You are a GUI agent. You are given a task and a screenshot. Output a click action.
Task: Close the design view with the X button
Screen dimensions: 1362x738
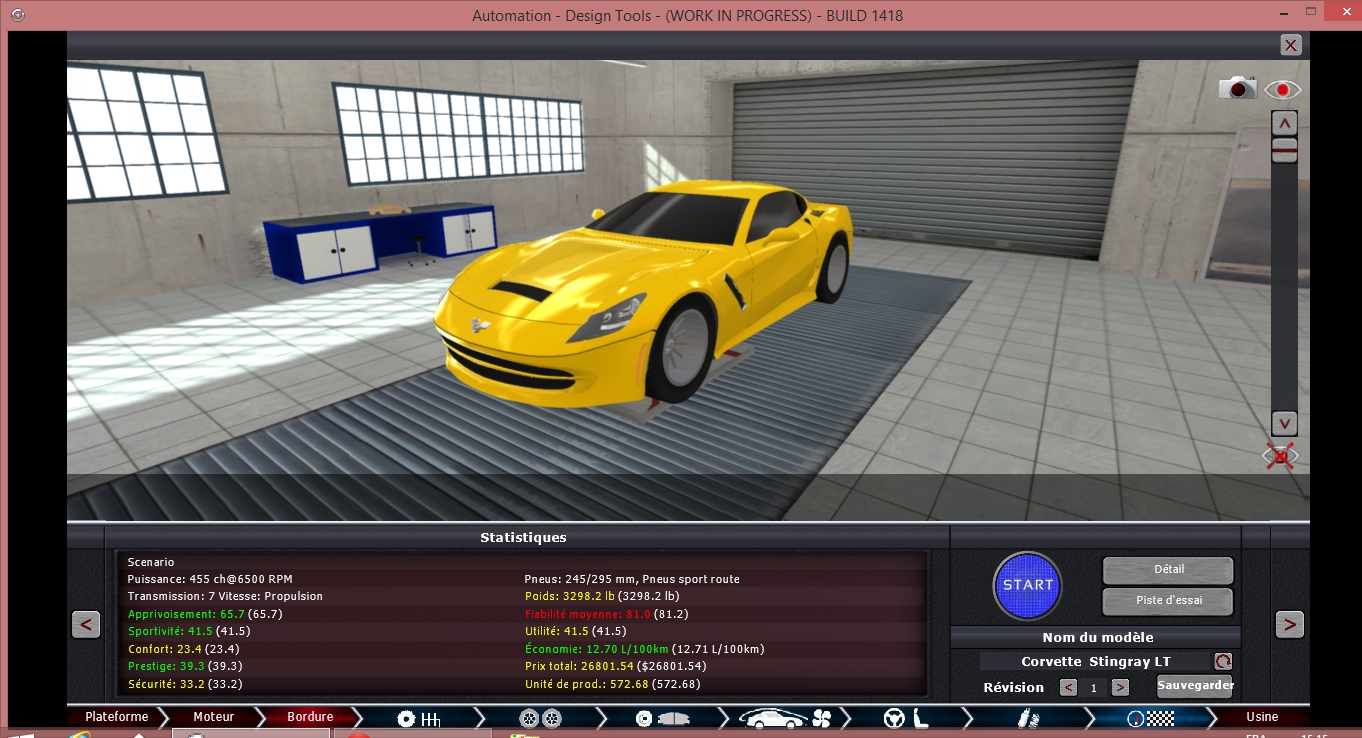click(x=1291, y=45)
